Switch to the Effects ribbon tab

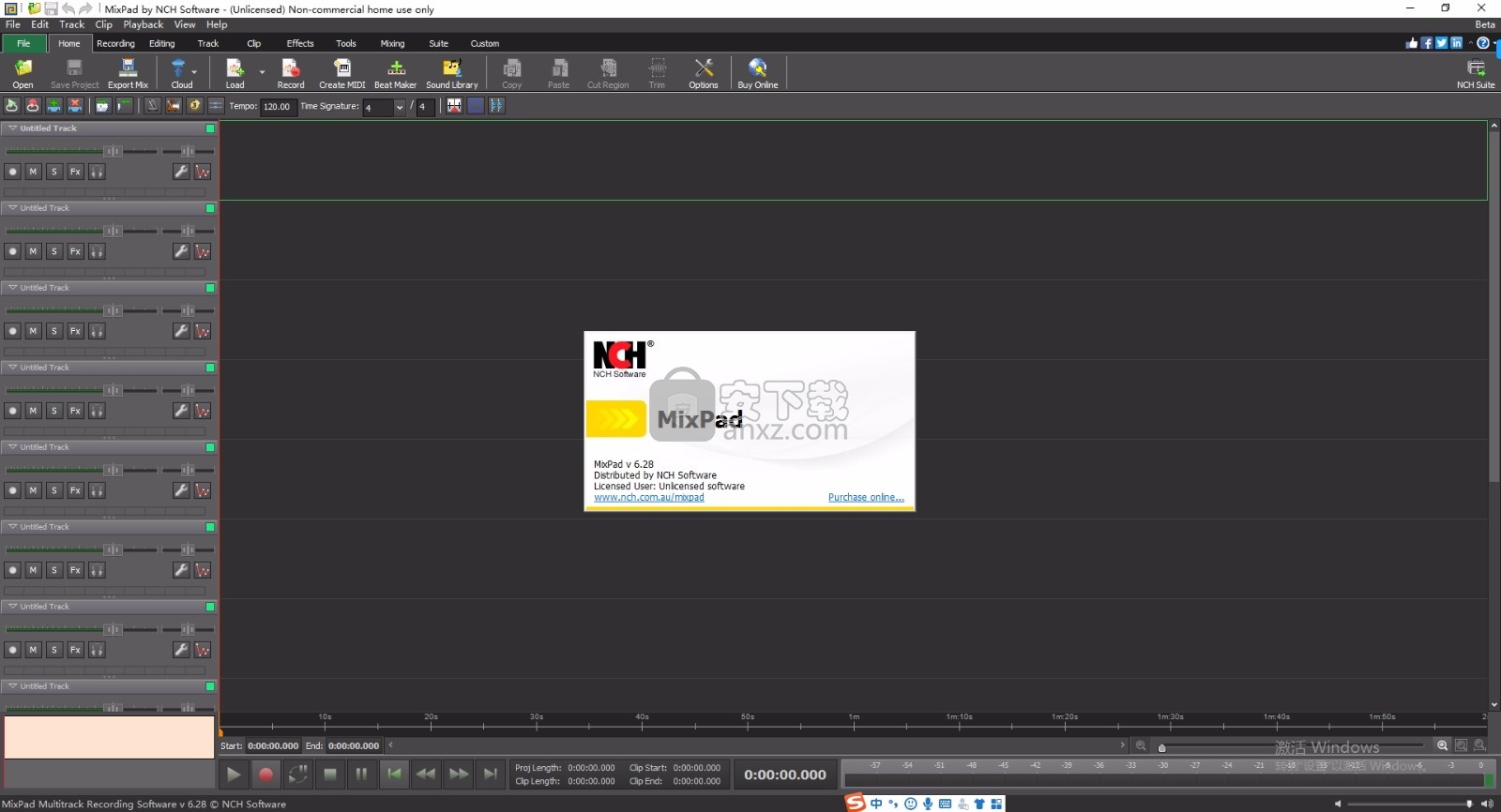300,43
